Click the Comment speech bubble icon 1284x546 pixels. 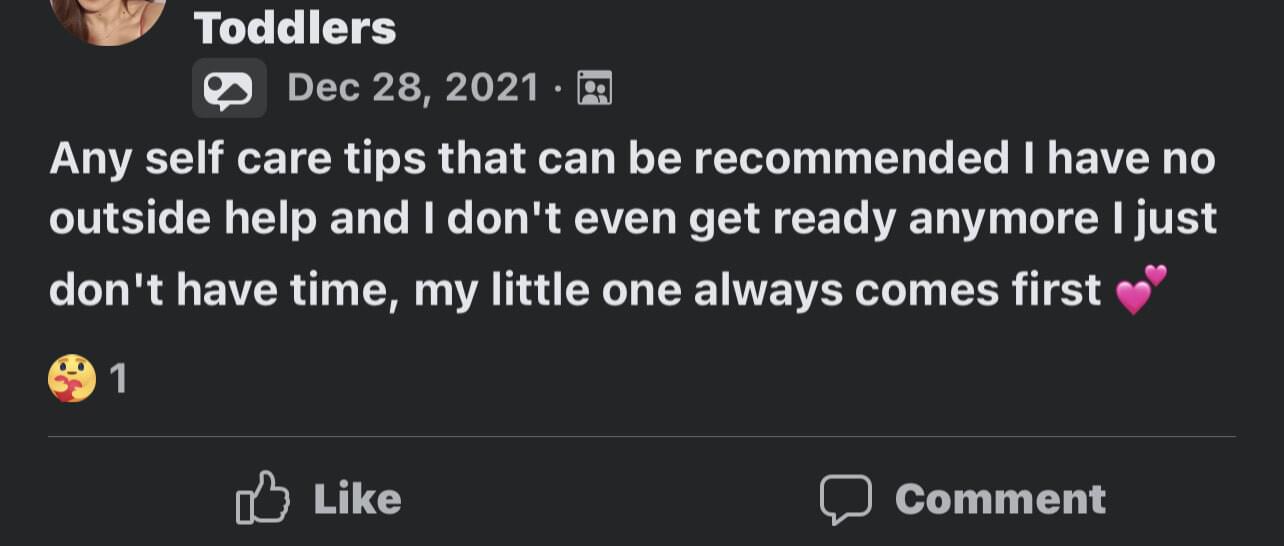coord(846,498)
